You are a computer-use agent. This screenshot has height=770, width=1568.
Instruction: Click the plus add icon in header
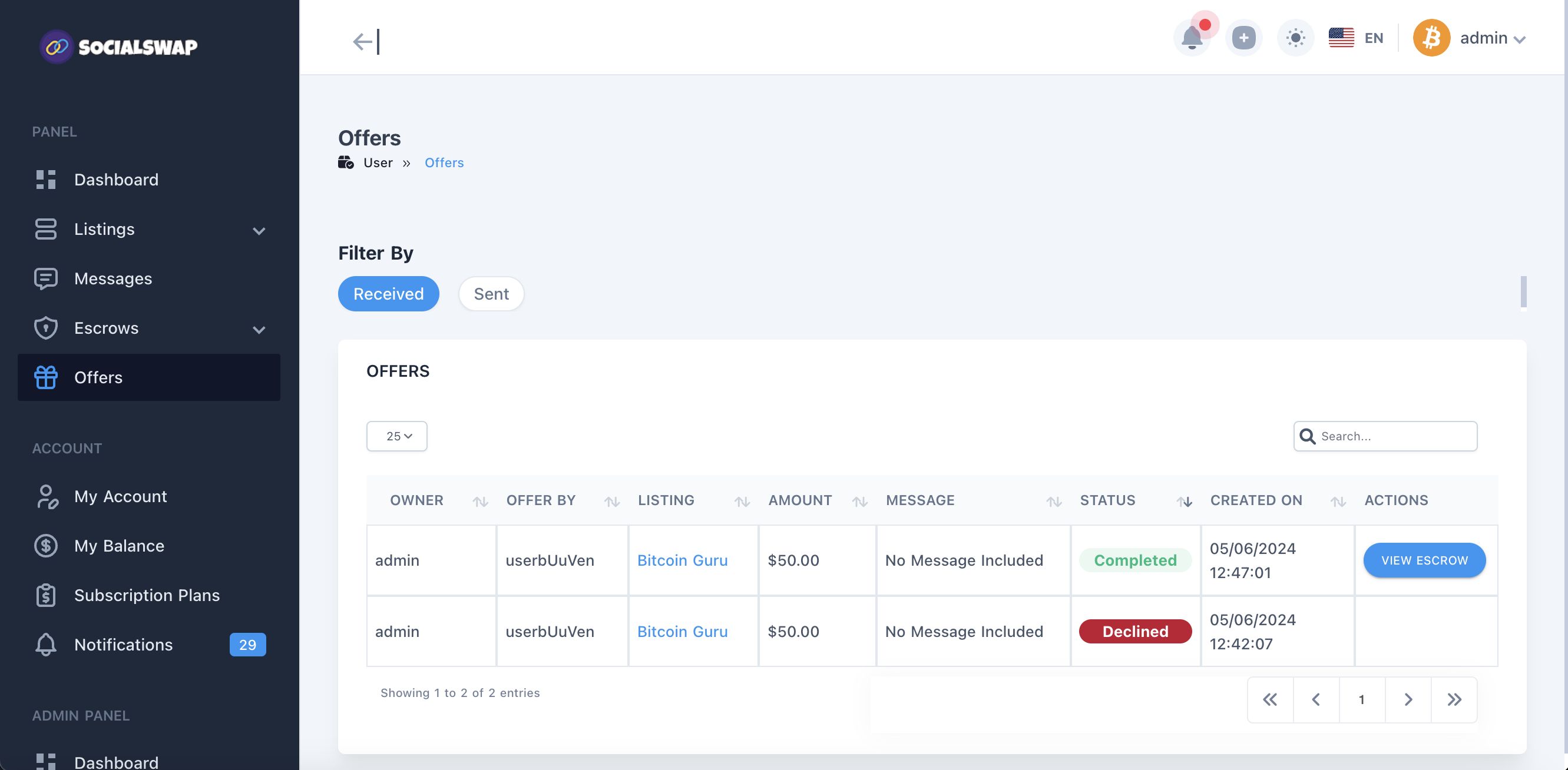pyautogui.click(x=1243, y=38)
